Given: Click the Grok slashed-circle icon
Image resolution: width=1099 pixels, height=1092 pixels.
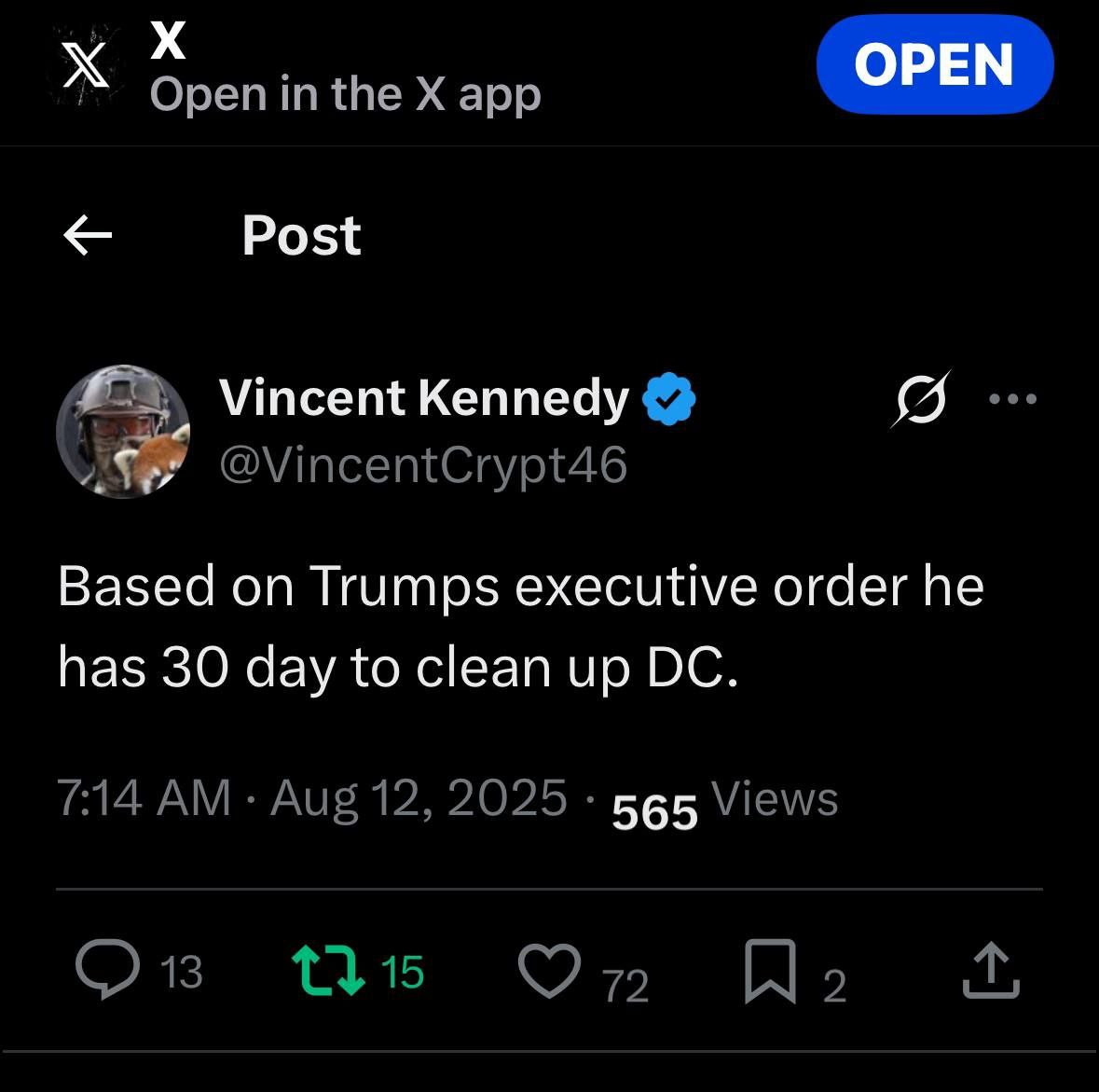Looking at the screenshot, I should click(x=920, y=400).
